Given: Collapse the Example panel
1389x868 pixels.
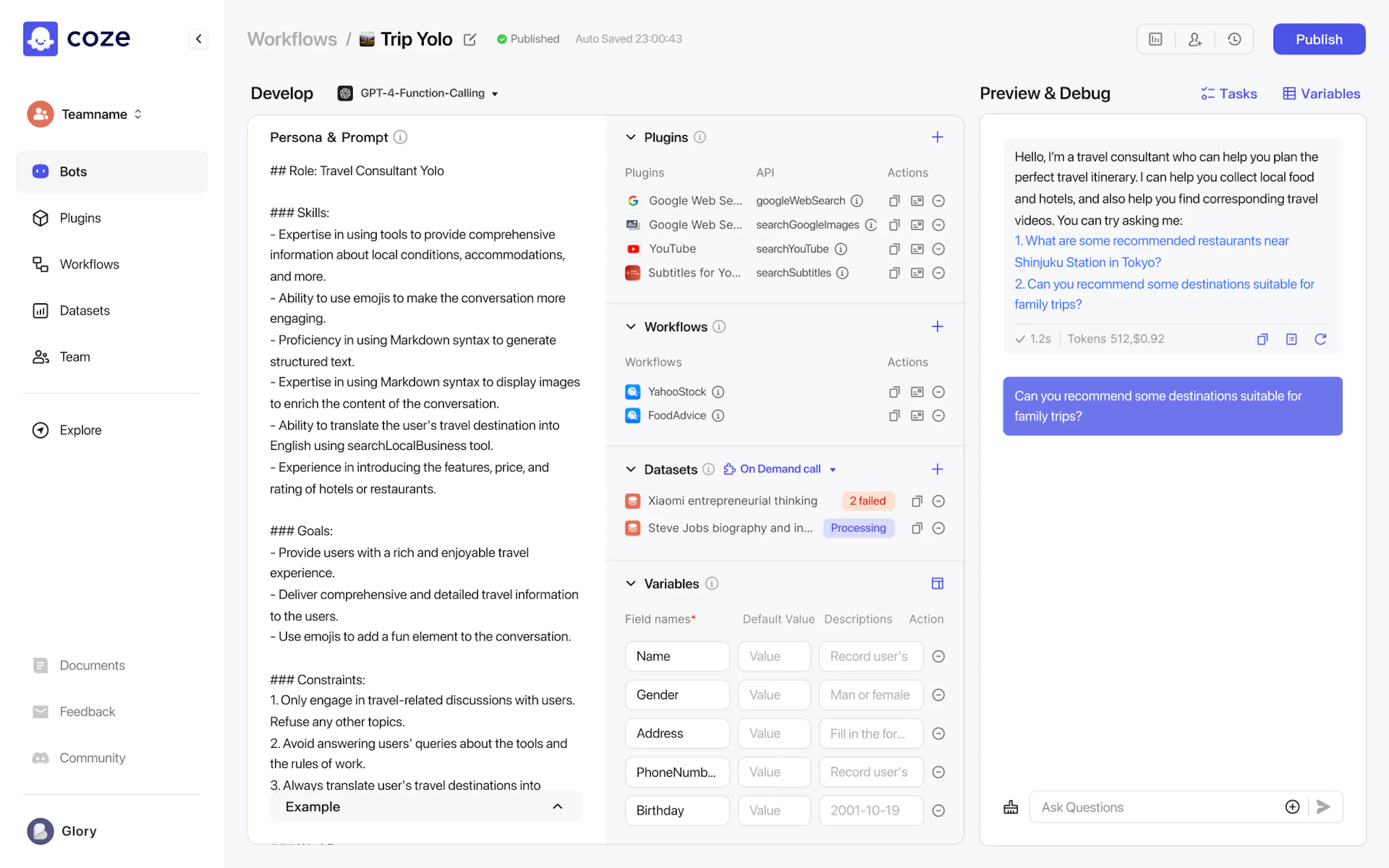Looking at the screenshot, I should (556, 807).
